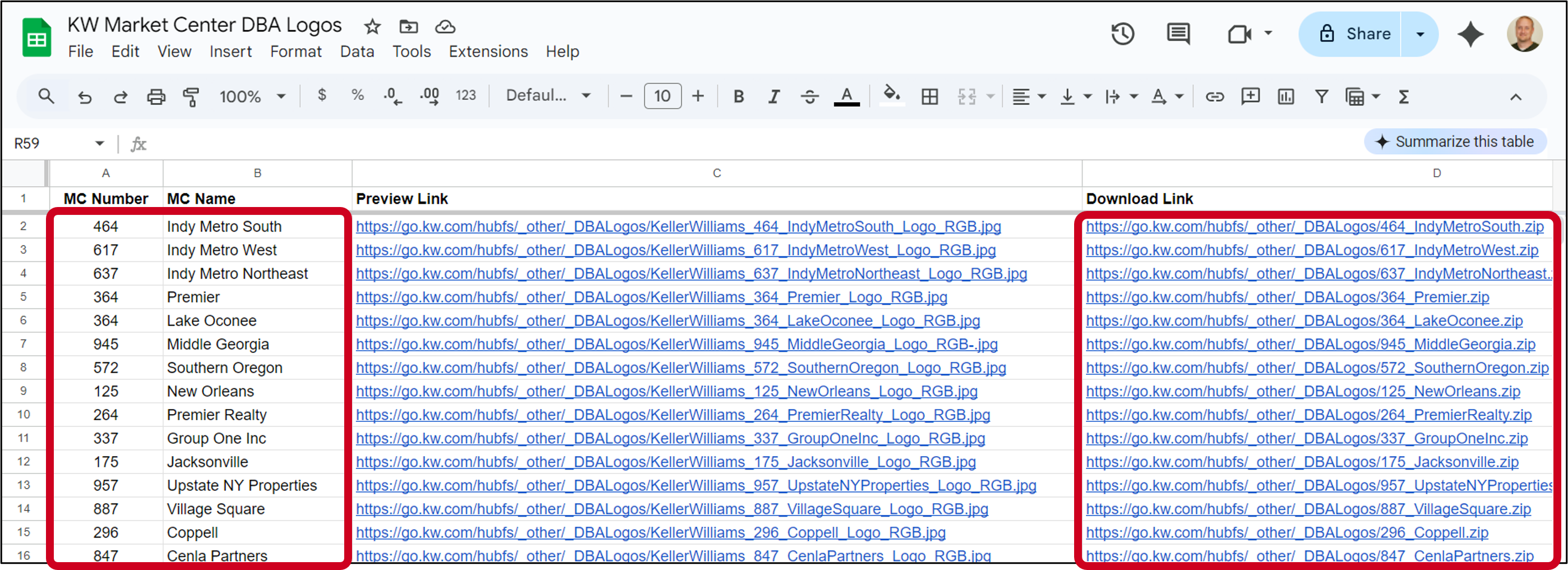
Task: Decrease decimal places
Action: [x=392, y=96]
